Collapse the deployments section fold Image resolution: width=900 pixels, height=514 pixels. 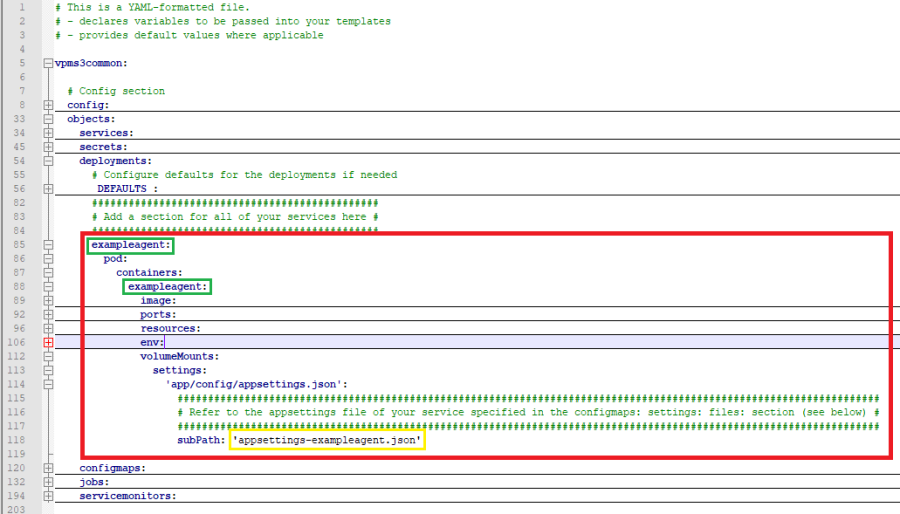pos(47,161)
